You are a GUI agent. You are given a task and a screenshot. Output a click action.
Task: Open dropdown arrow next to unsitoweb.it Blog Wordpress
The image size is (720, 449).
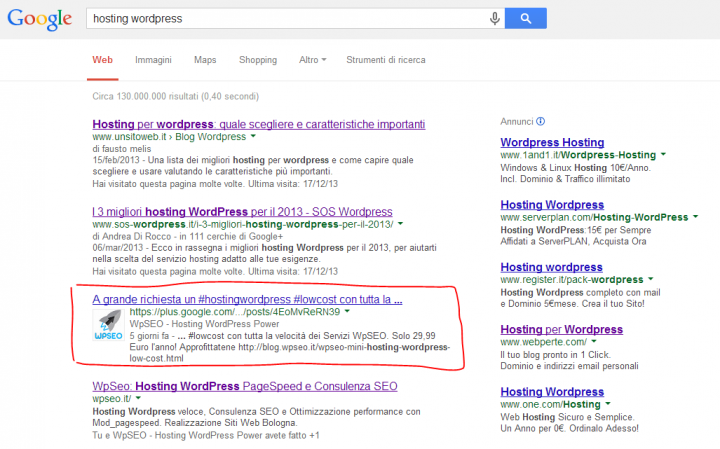(253, 136)
